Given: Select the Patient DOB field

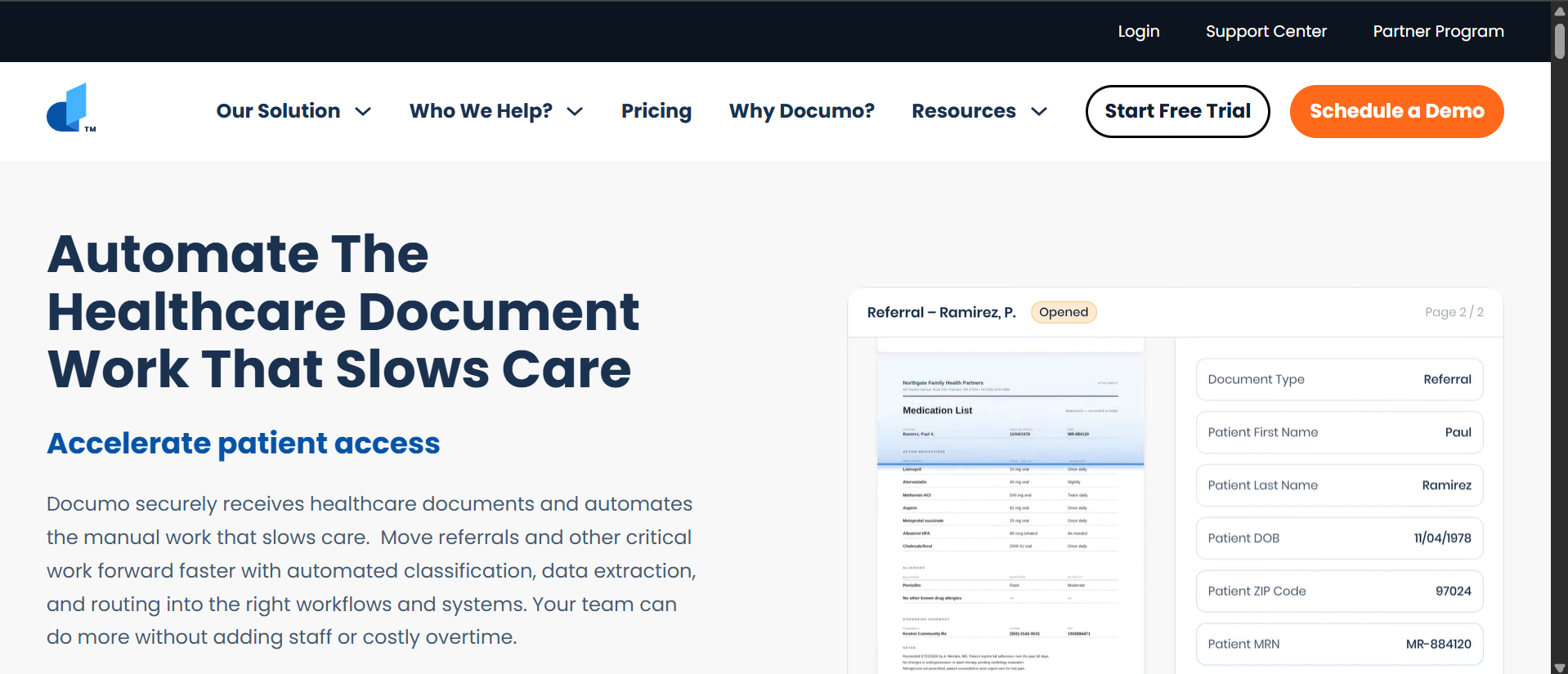Looking at the screenshot, I should pyautogui.click(x=1339, y=538).
